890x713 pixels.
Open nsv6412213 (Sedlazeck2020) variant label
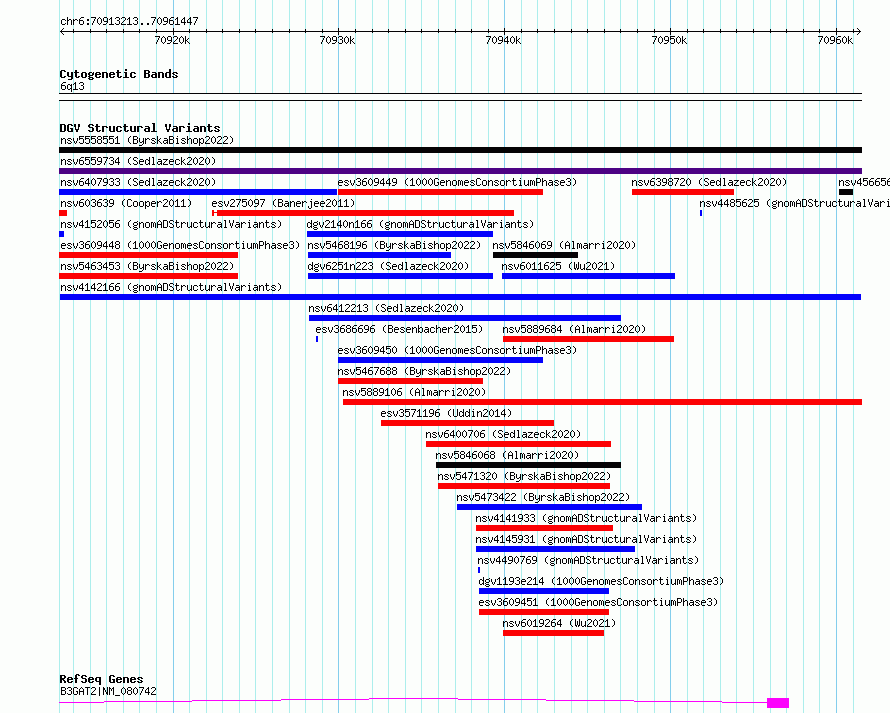pyautogui.click(x=386, y=308)
